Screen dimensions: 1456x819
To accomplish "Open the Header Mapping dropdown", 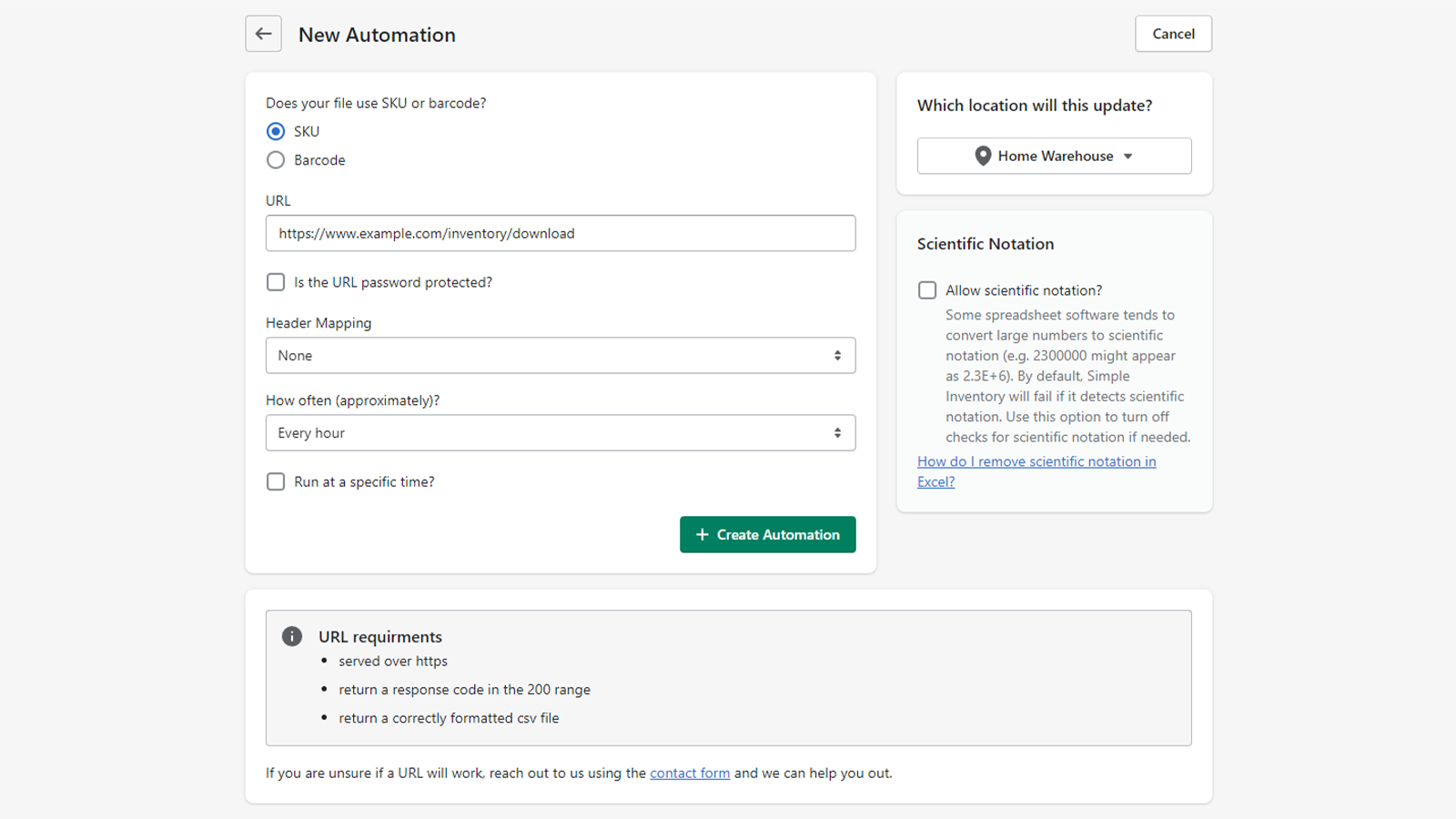I will click(x=560, y=355).
